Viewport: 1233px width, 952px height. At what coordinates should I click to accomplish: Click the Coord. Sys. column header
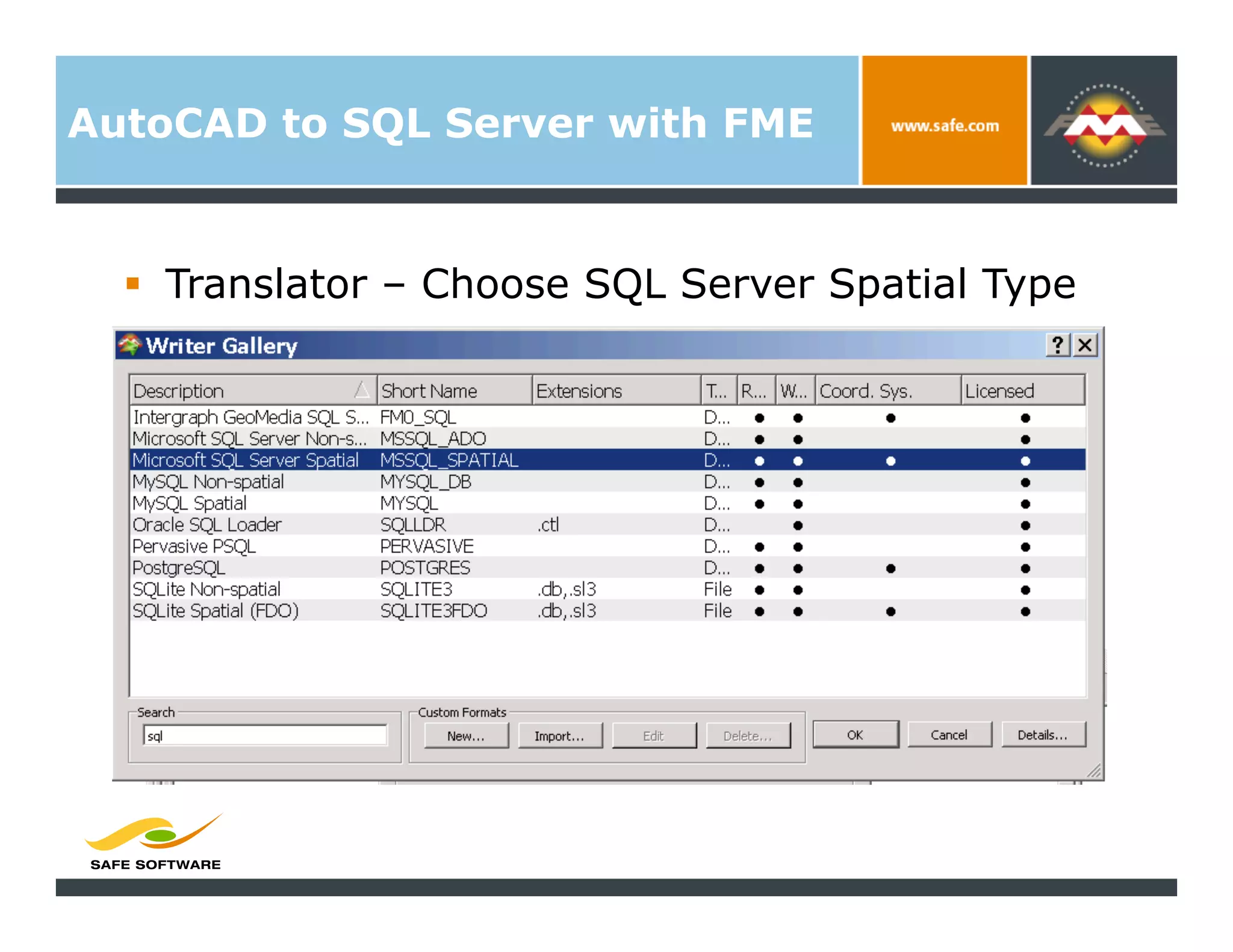pos(888,391)
